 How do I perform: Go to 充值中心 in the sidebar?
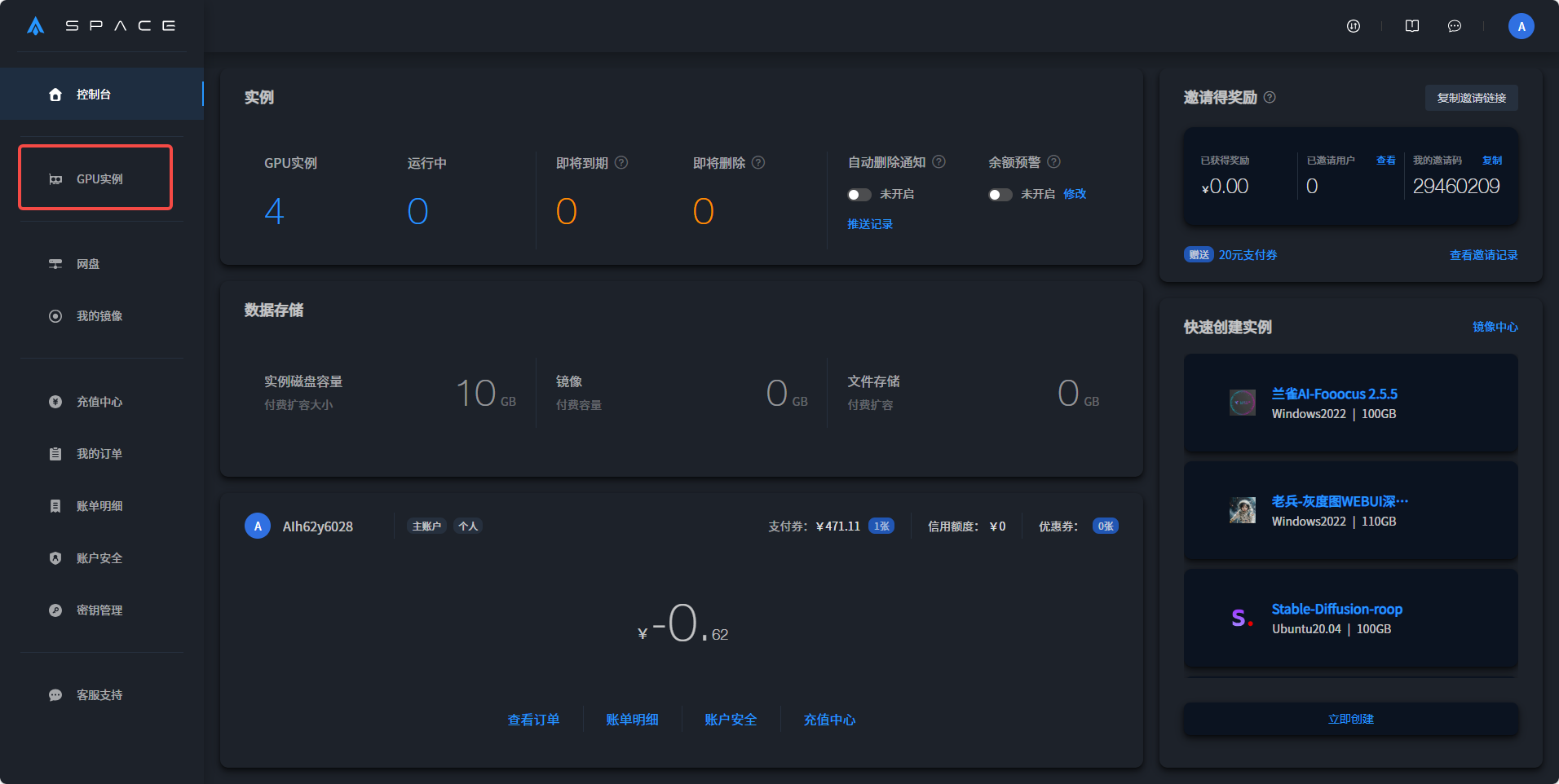click(99, 402)
